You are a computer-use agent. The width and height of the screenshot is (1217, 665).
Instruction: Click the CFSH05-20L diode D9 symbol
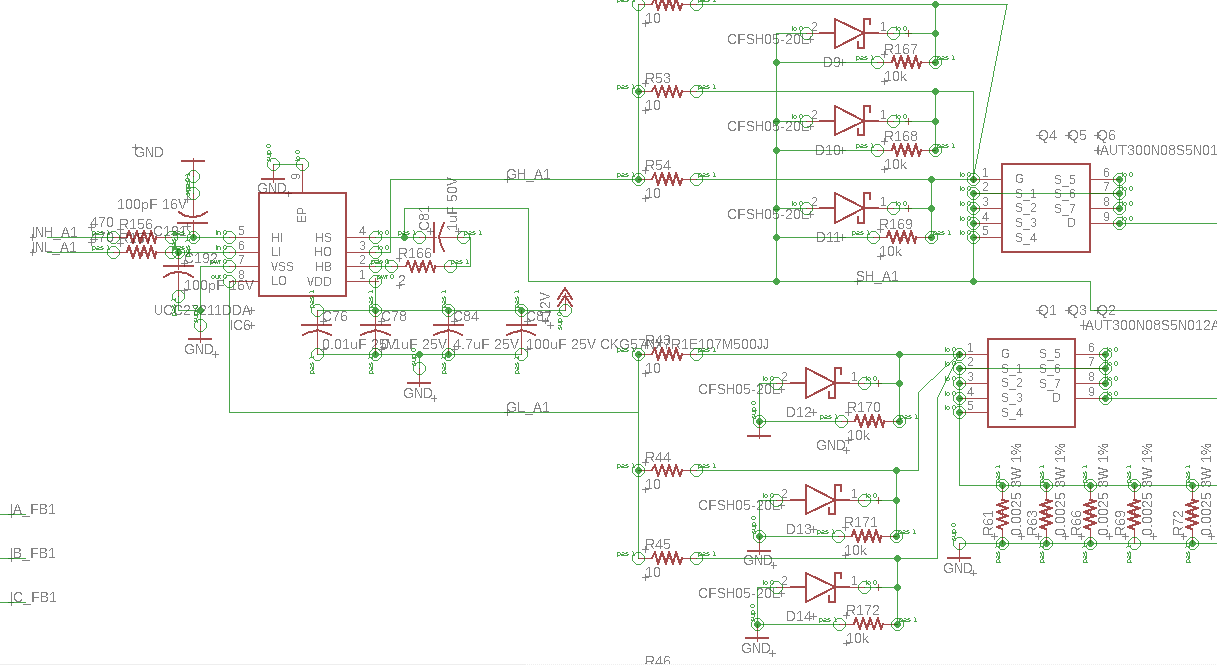(x=848, y=34)
